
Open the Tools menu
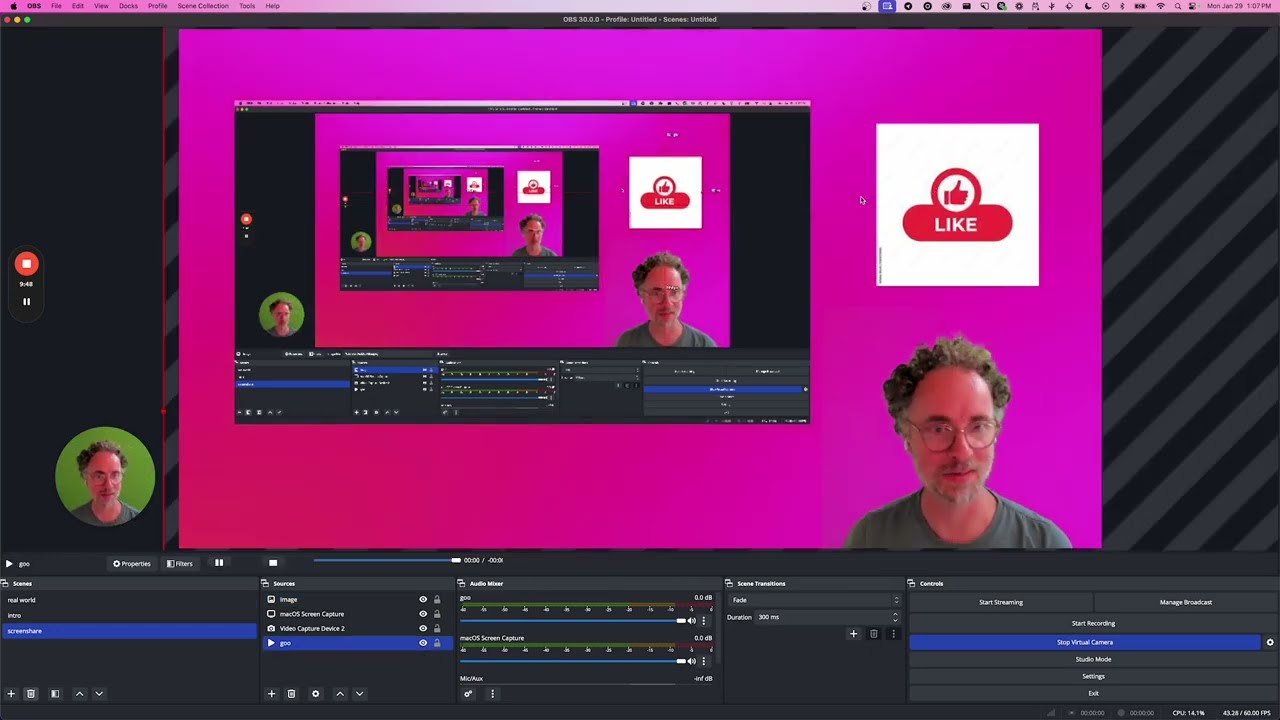coord(247,6)
